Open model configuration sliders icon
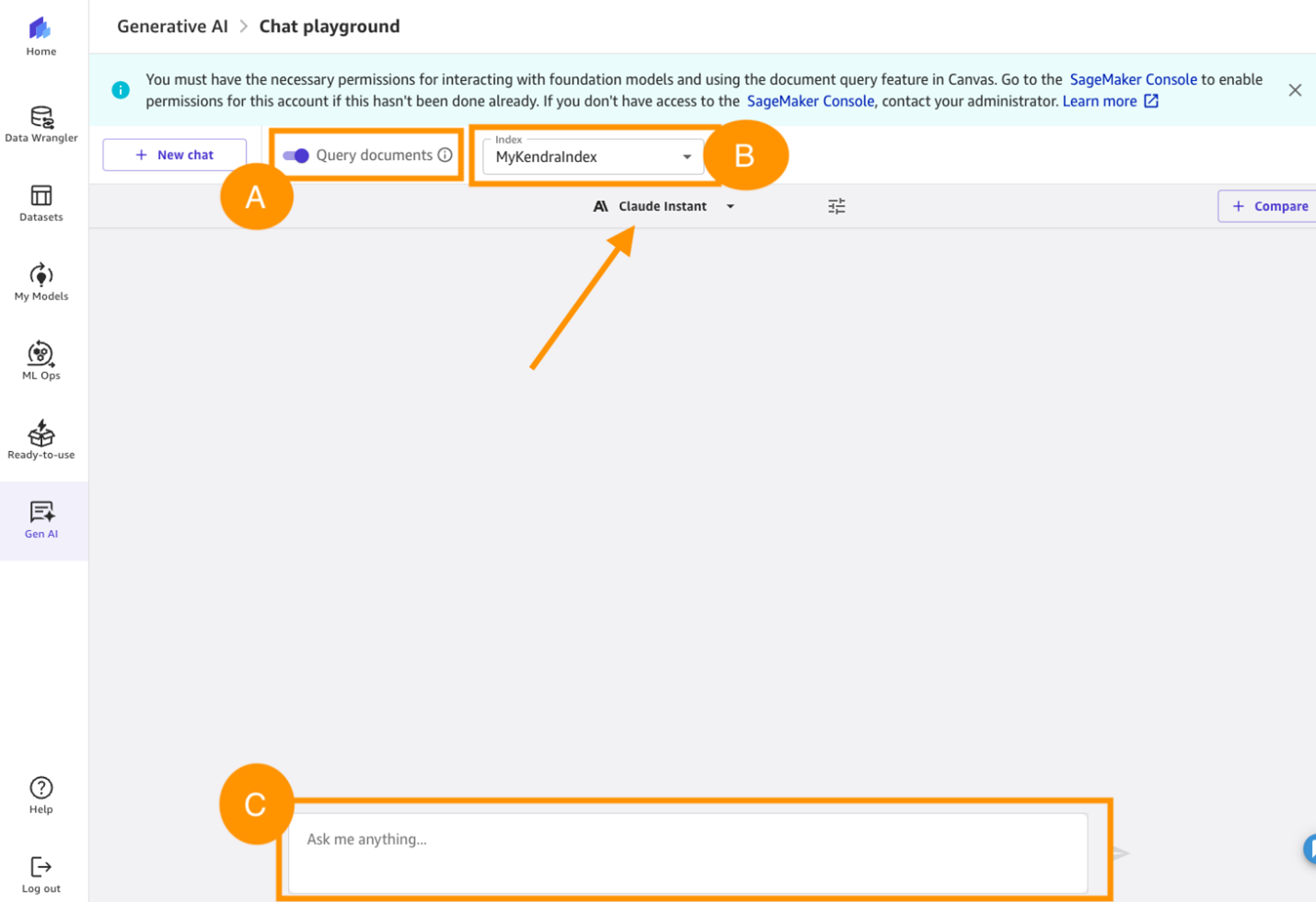The image size is (1316, 902). pyautogui.click(x=837, y=206)
